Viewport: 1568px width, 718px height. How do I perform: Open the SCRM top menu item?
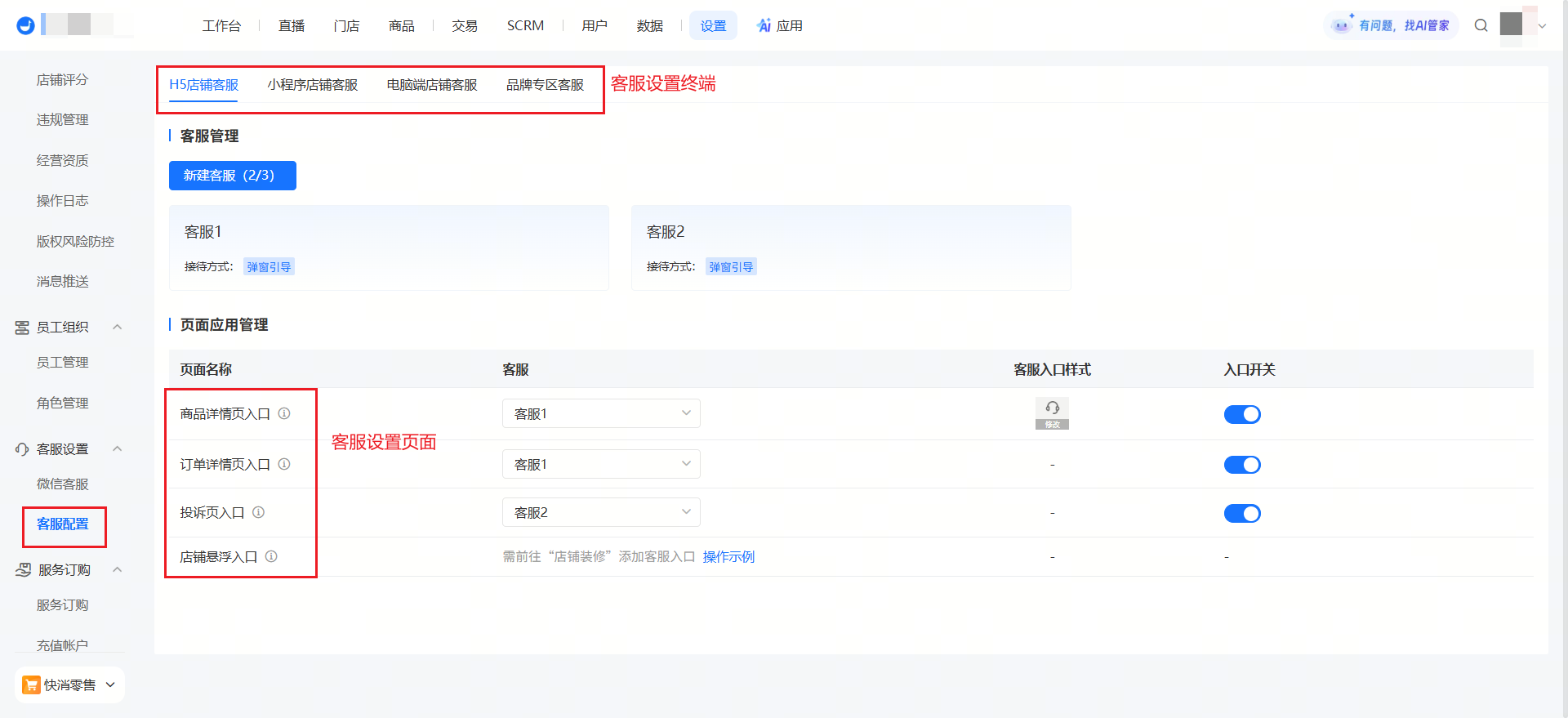[525, 25]
